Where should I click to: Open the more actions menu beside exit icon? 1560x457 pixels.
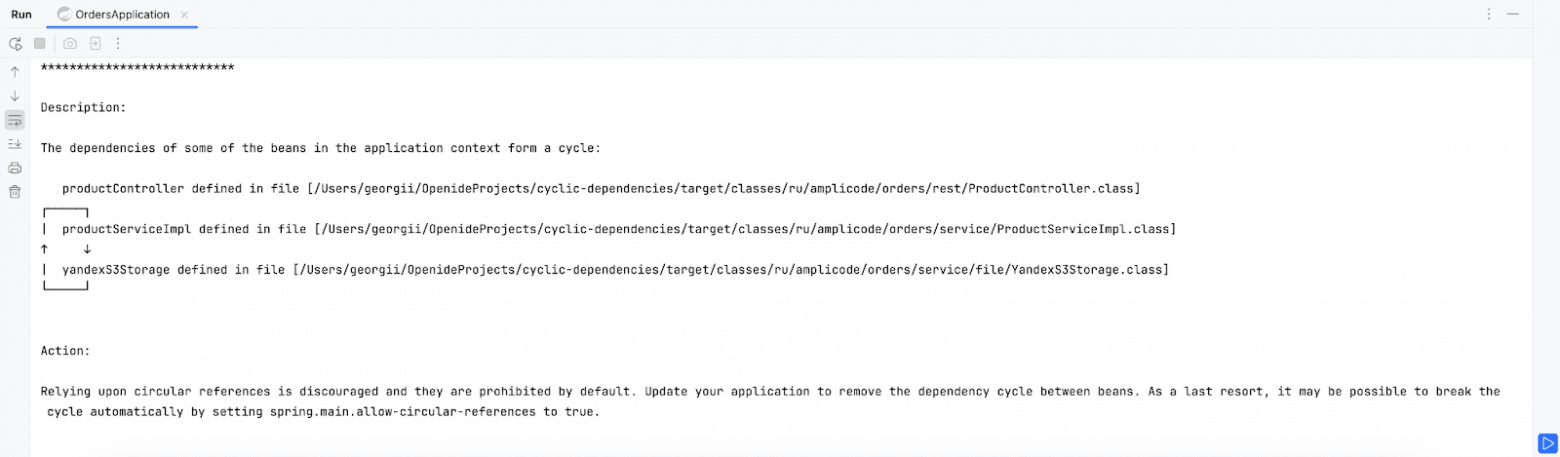tap(118, 44)
